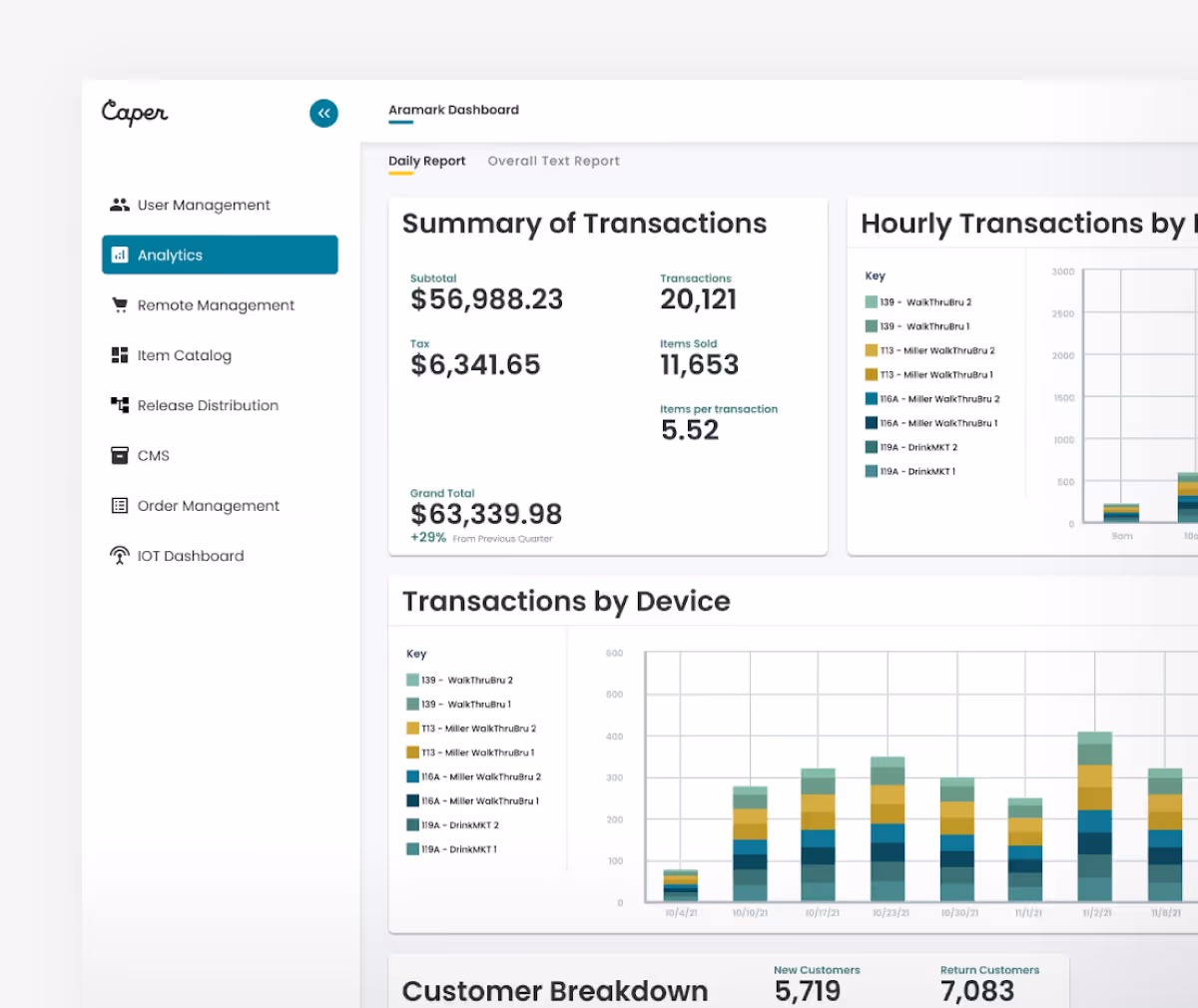
Task: Open the User Management sidebar icon
Action: [x=120, y=205]
